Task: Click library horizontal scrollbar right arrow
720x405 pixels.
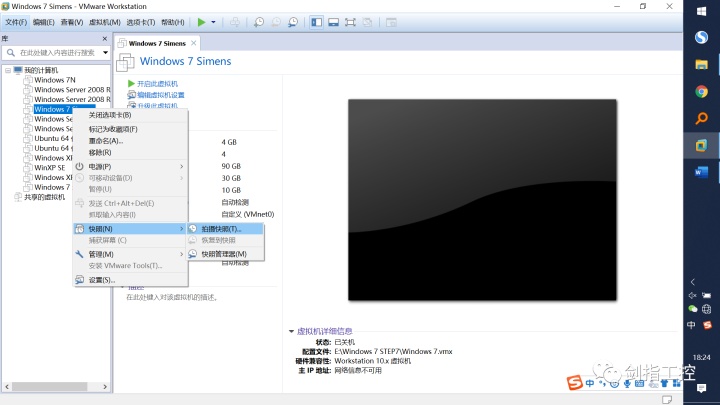Action: (105, 387)
